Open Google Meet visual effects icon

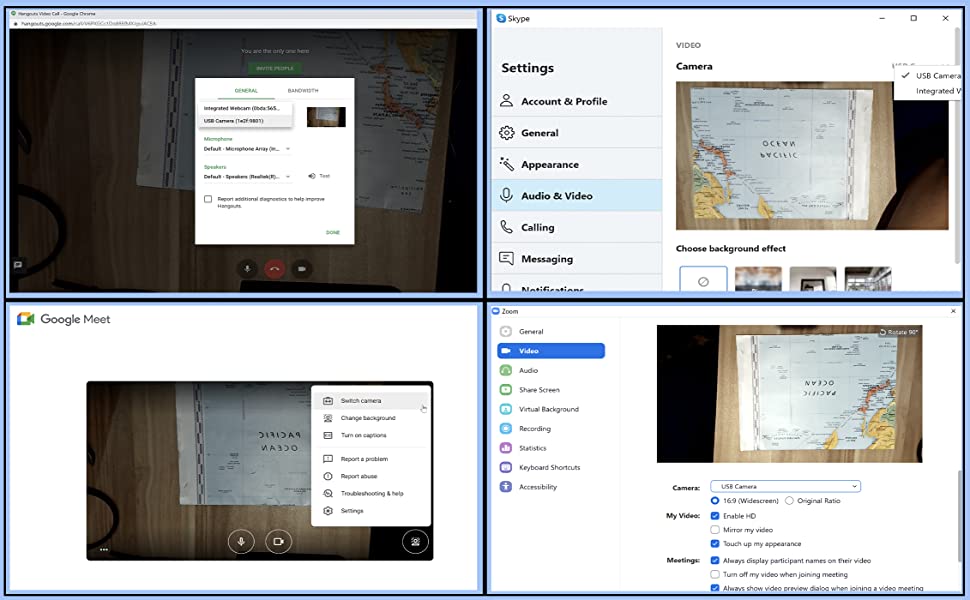(415, 541)
